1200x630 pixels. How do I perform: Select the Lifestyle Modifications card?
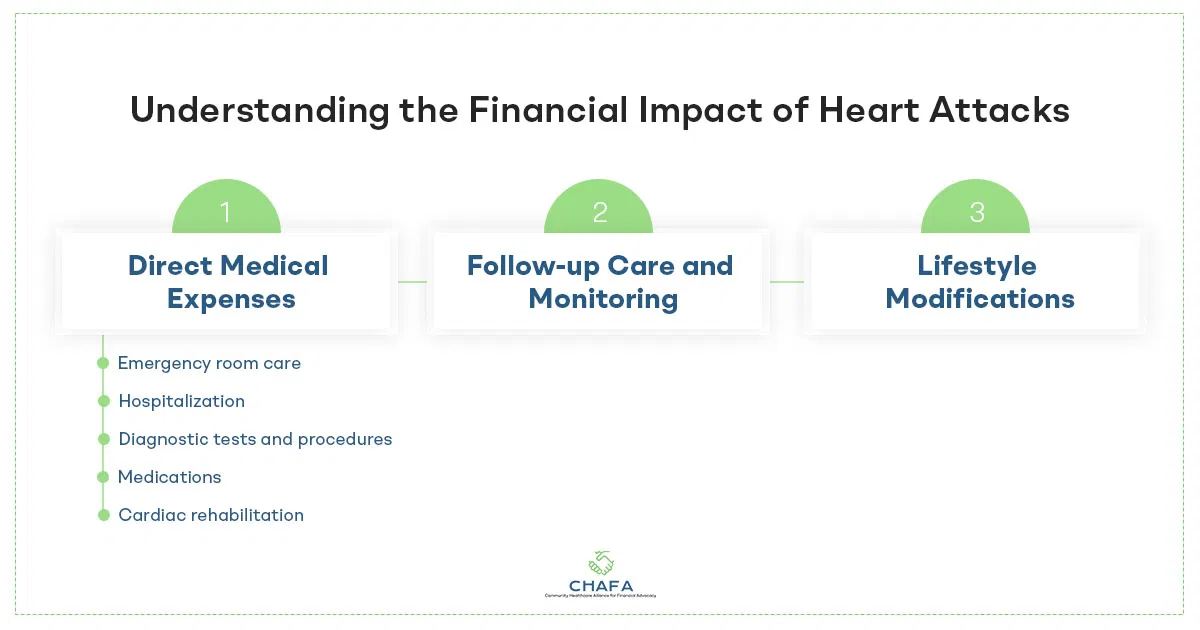pyautogui.click(x=978, y=281)
